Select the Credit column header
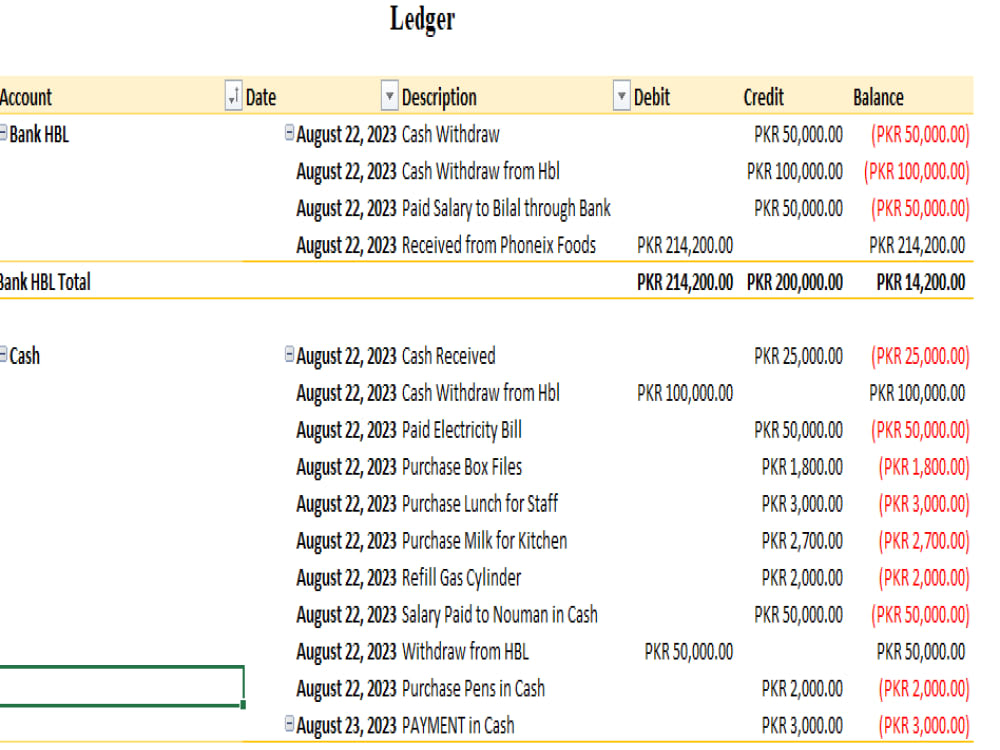This screenshot has height=750, width=1000. 763,97
